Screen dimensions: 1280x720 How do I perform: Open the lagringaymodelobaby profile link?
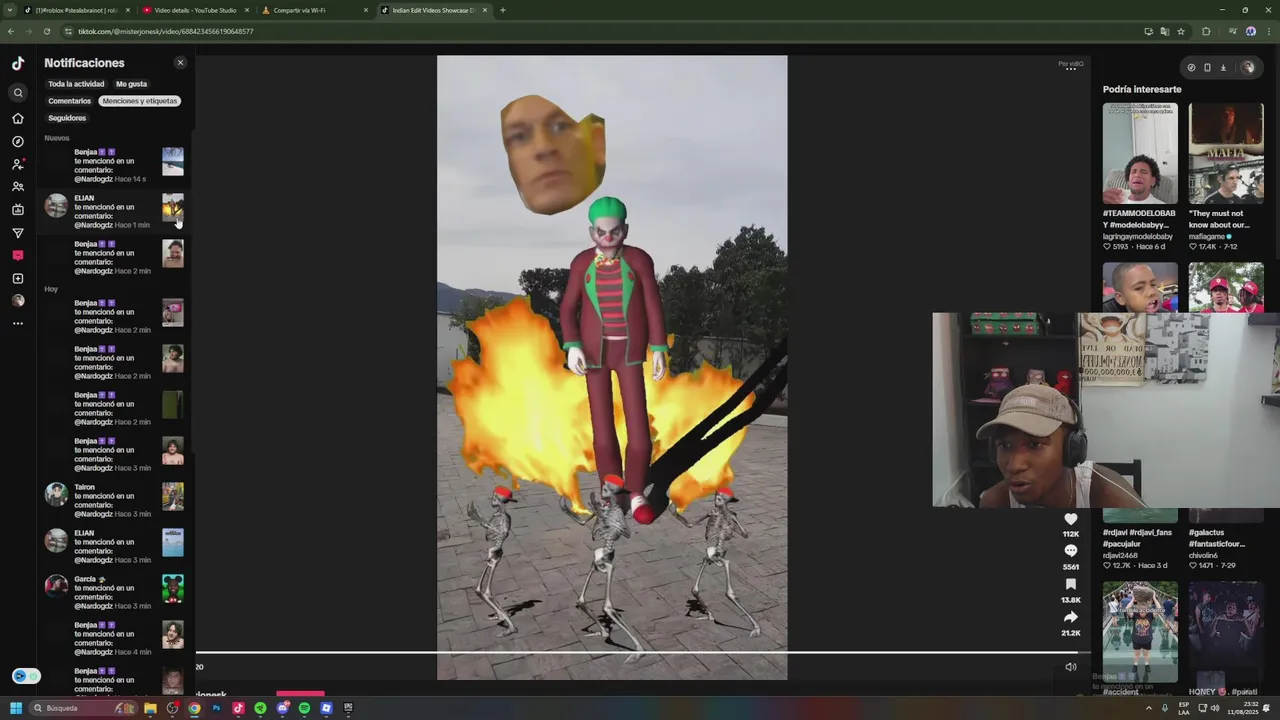pos(1138,237)
